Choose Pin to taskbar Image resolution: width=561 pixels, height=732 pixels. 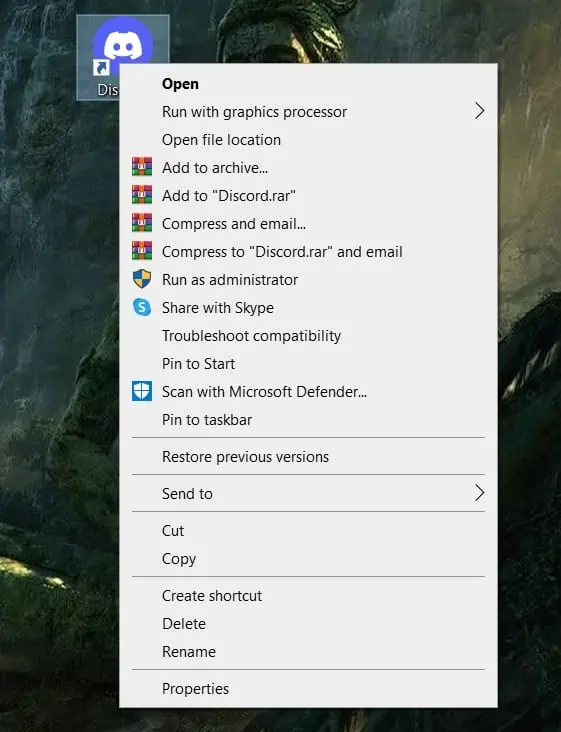(x=308, y=420)
